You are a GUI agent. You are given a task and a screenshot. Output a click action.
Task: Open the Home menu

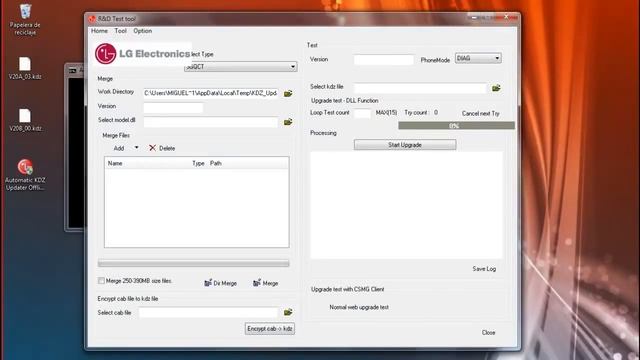(99, 31)
